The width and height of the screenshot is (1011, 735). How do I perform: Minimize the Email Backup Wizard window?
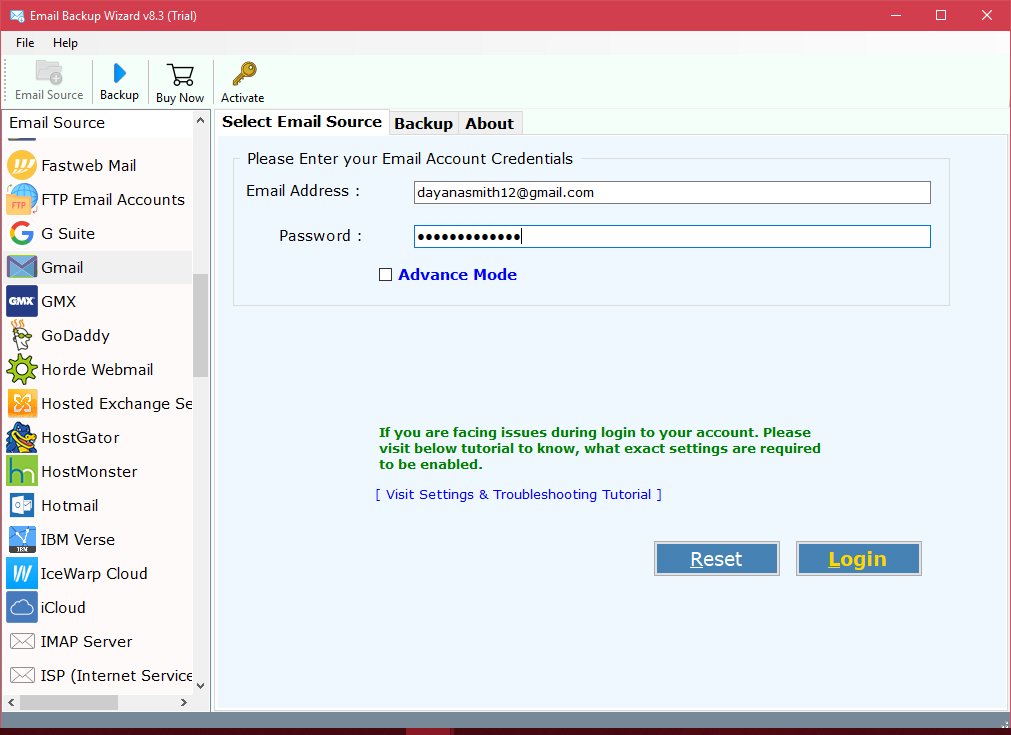pos(896,15)
